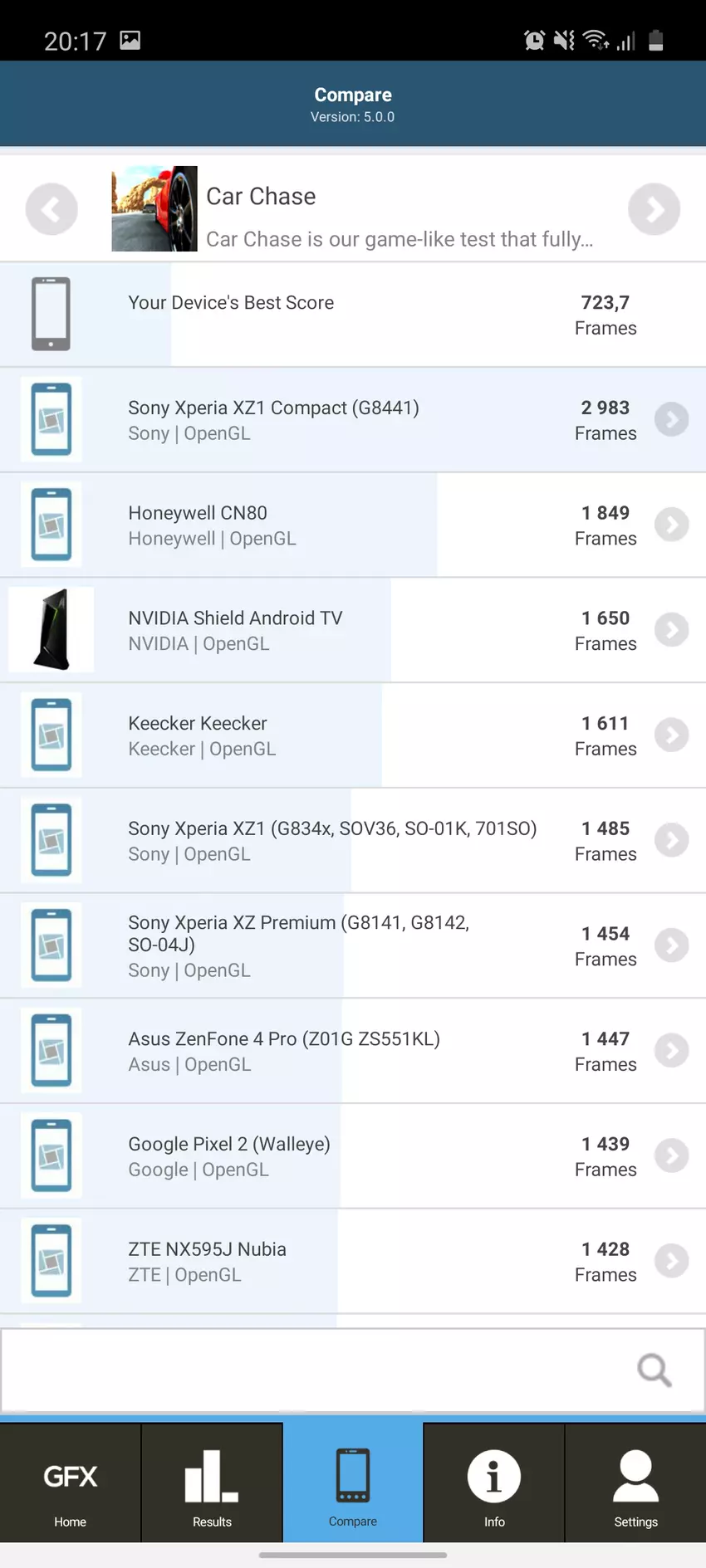
Task: Open the Settings tab
Action: coord(635,1485)
